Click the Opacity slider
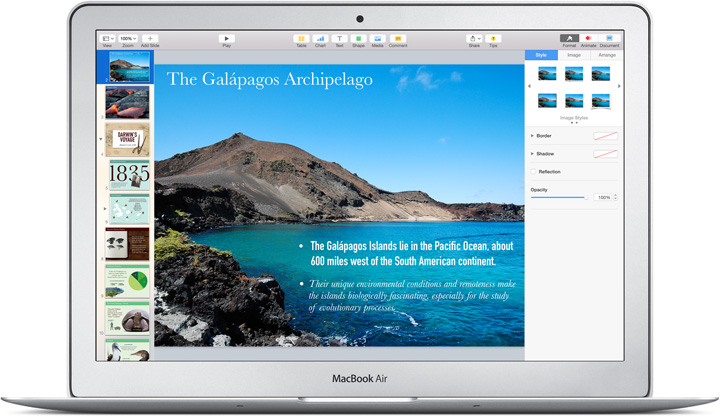Image resolution: width=721 pixels, height=419 pixels. 558,198
